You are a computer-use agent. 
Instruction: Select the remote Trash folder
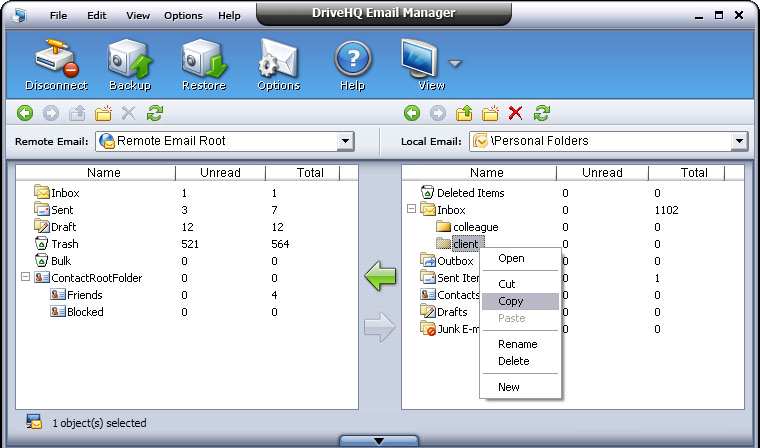click(x=64, y=244)
